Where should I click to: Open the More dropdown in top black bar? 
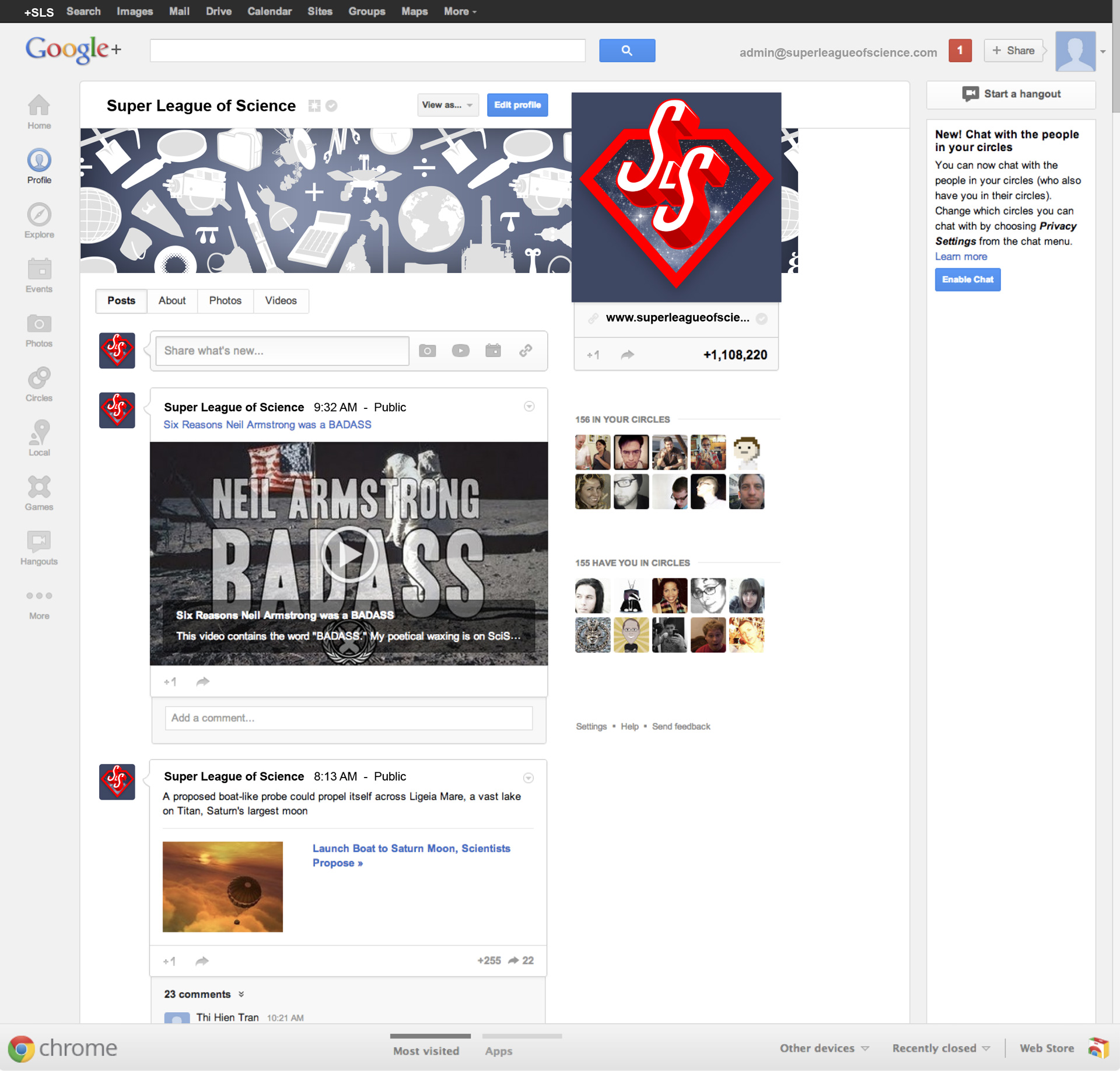pyautogui.click(x=460, y=11)
